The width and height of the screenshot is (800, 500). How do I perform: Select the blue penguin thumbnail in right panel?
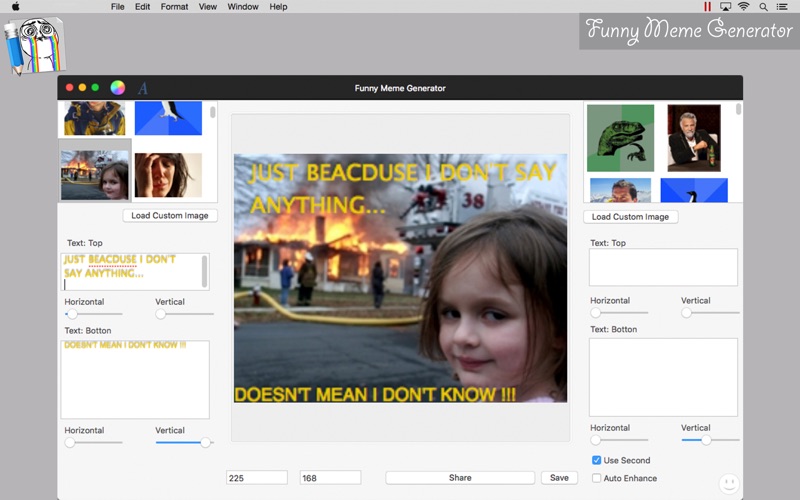tap(694, 190)
